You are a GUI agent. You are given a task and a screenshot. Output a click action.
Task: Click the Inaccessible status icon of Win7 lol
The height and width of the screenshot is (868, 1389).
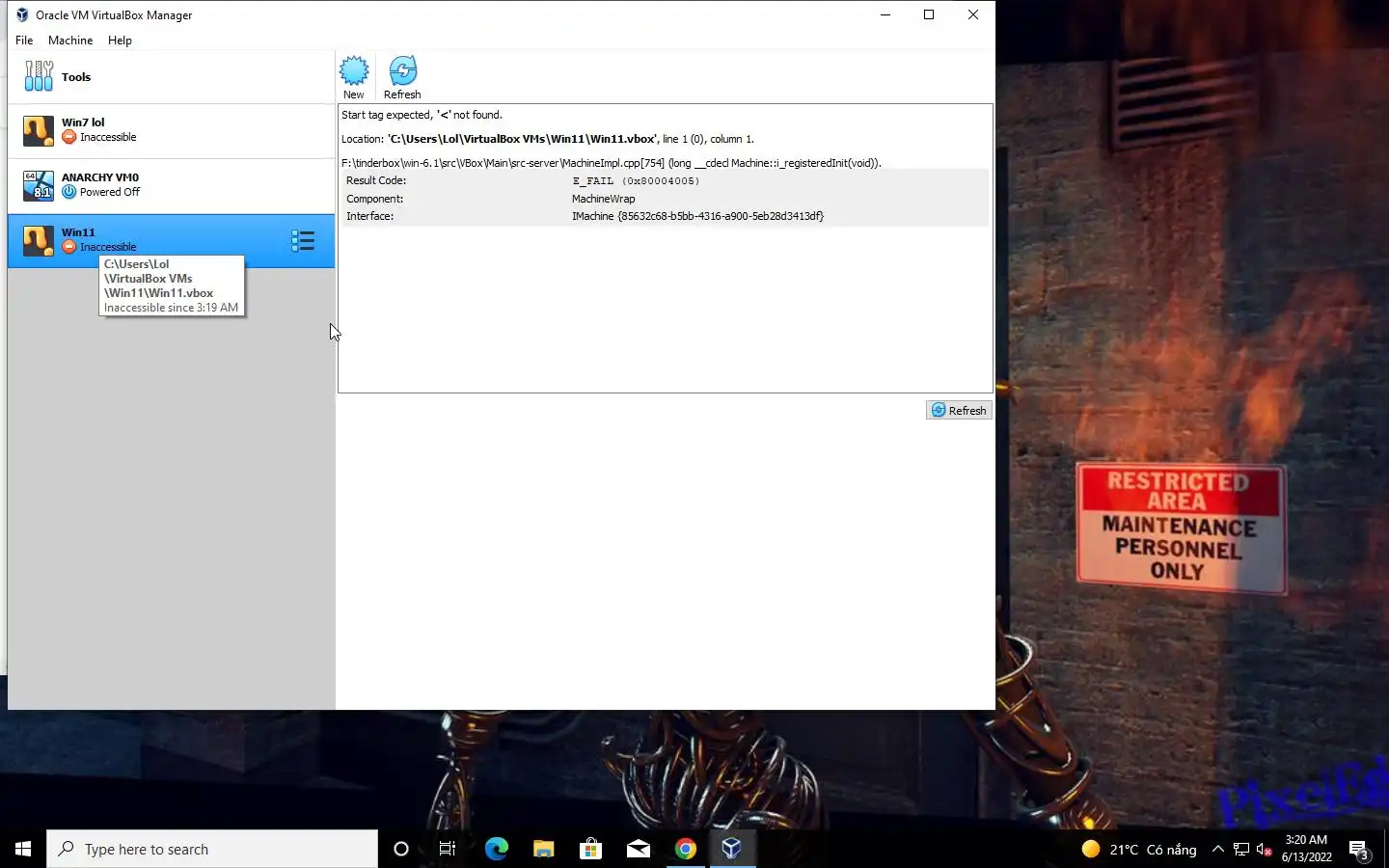[68, 137]
